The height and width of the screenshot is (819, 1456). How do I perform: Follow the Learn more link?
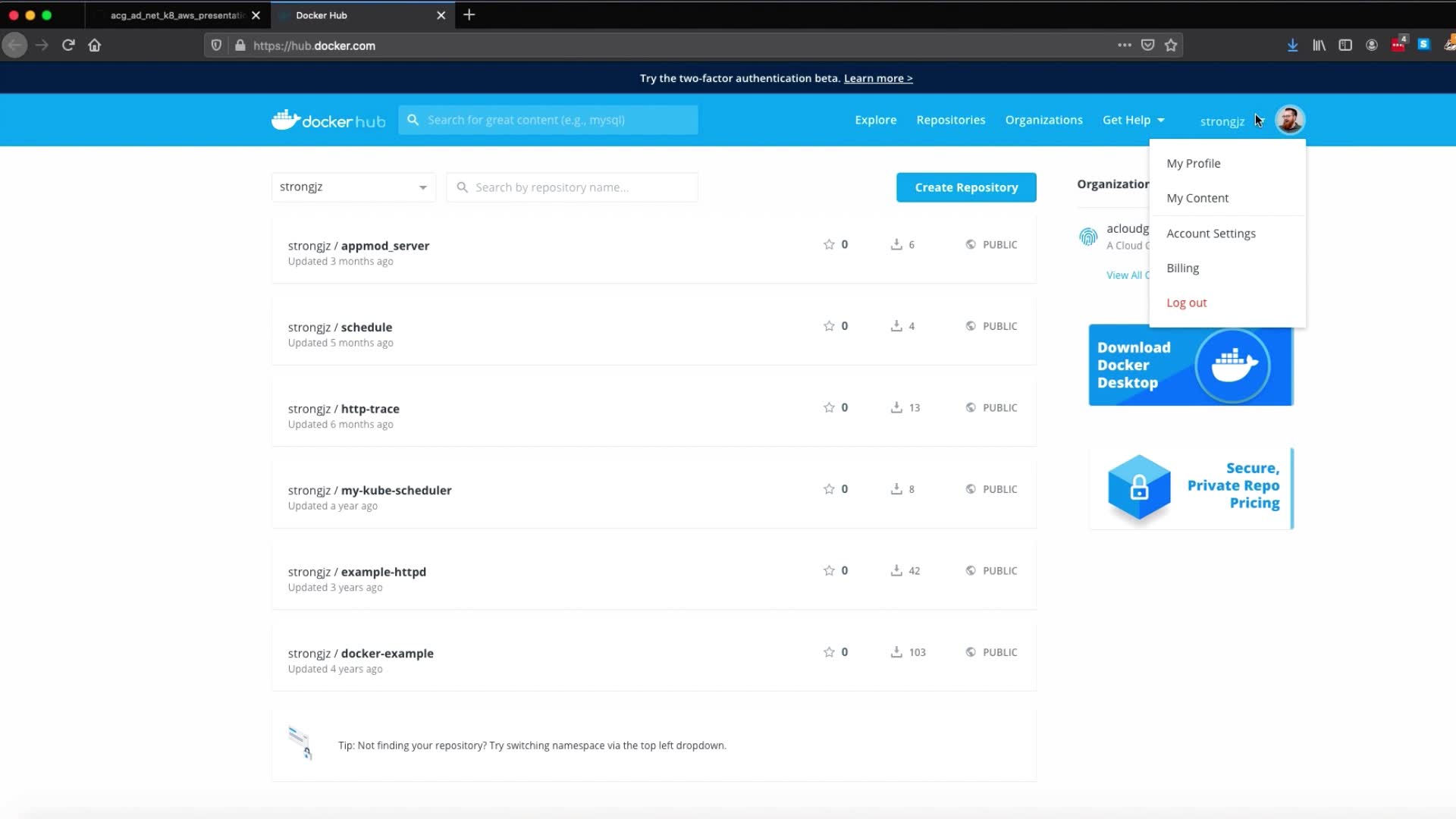[x=878, y=78]
